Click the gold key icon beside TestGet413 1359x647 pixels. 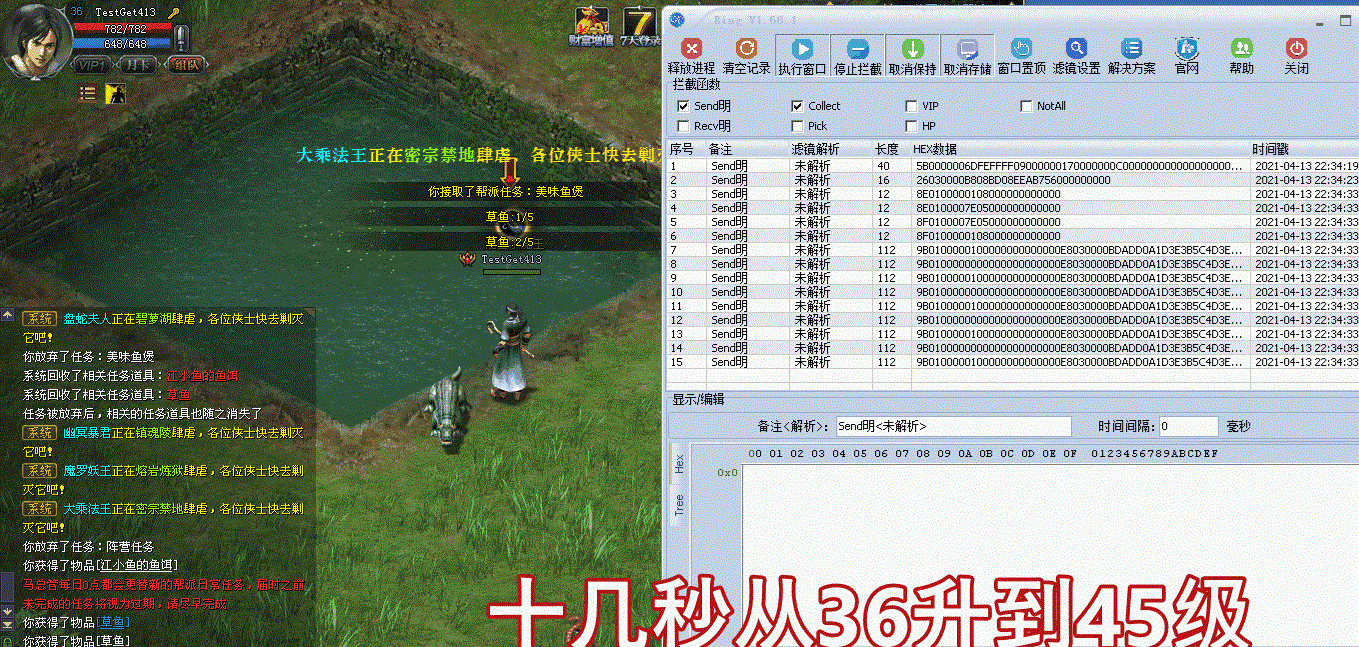pos(172,13)
